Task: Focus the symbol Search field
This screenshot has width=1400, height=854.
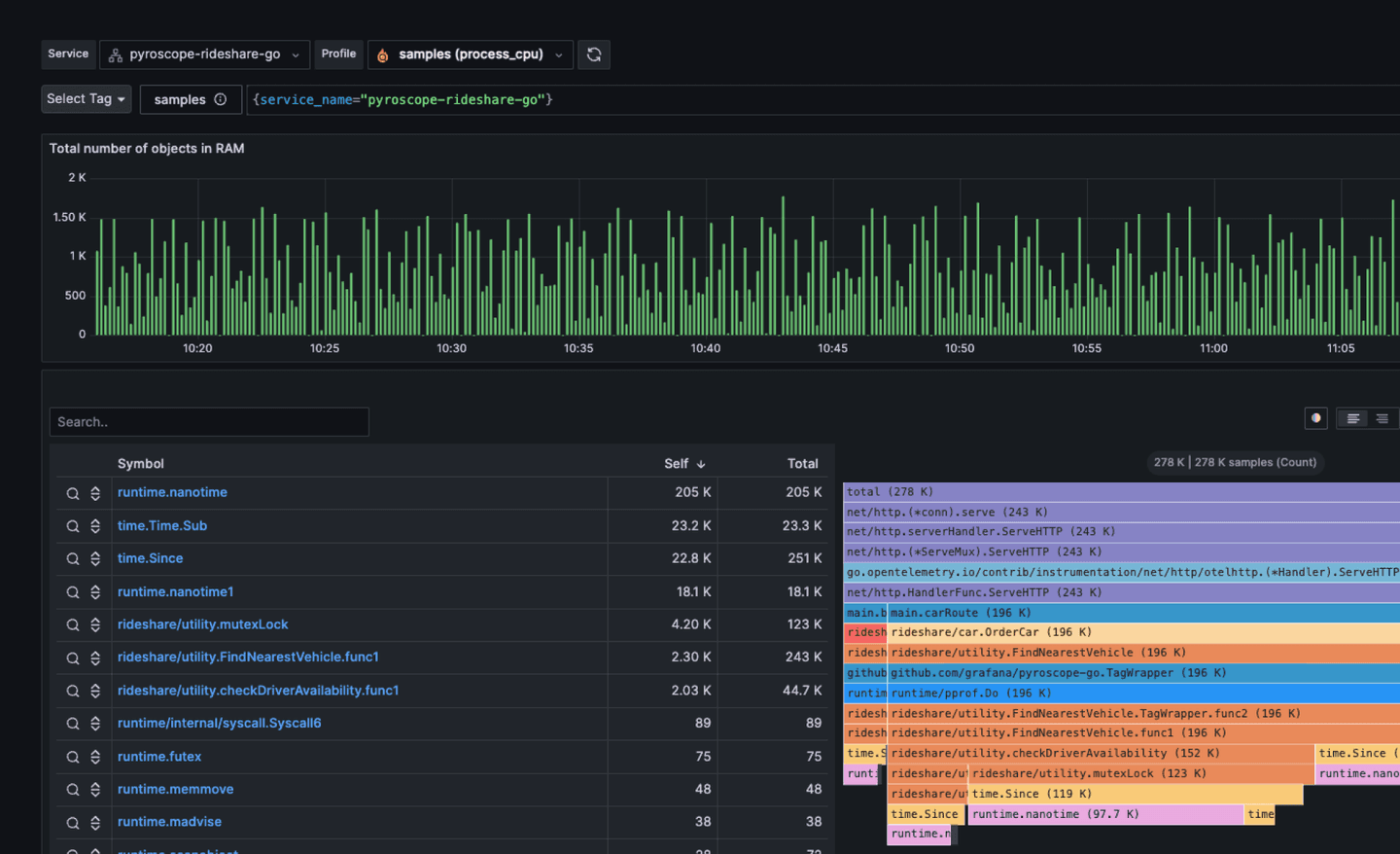Action: coord(209,422)
